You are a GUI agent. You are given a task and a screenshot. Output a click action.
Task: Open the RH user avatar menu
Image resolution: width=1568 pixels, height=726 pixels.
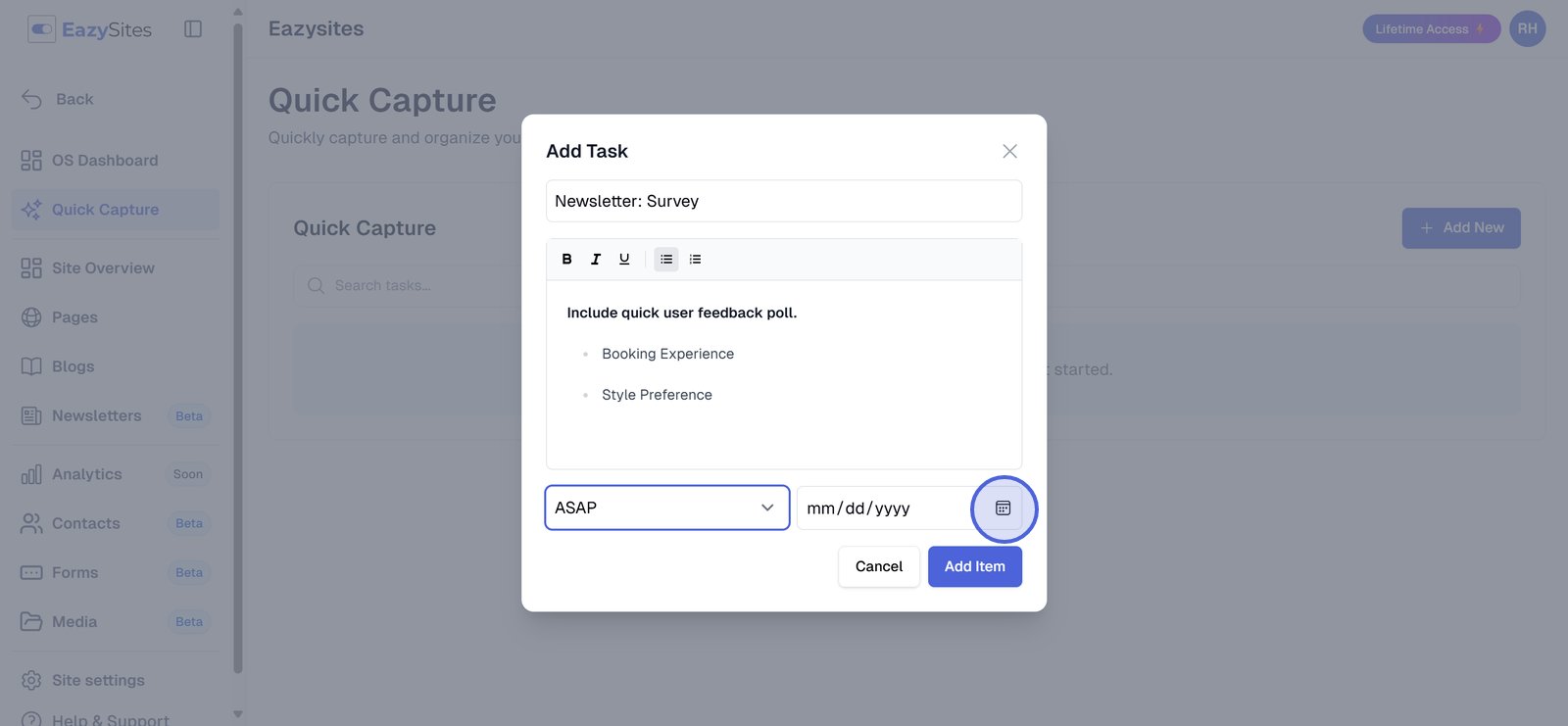point(1527,29)
